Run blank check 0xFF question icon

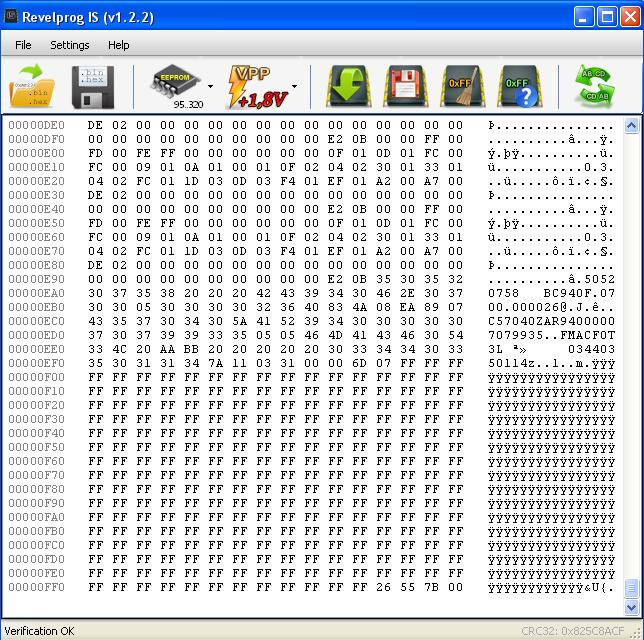tap(520, 86)
